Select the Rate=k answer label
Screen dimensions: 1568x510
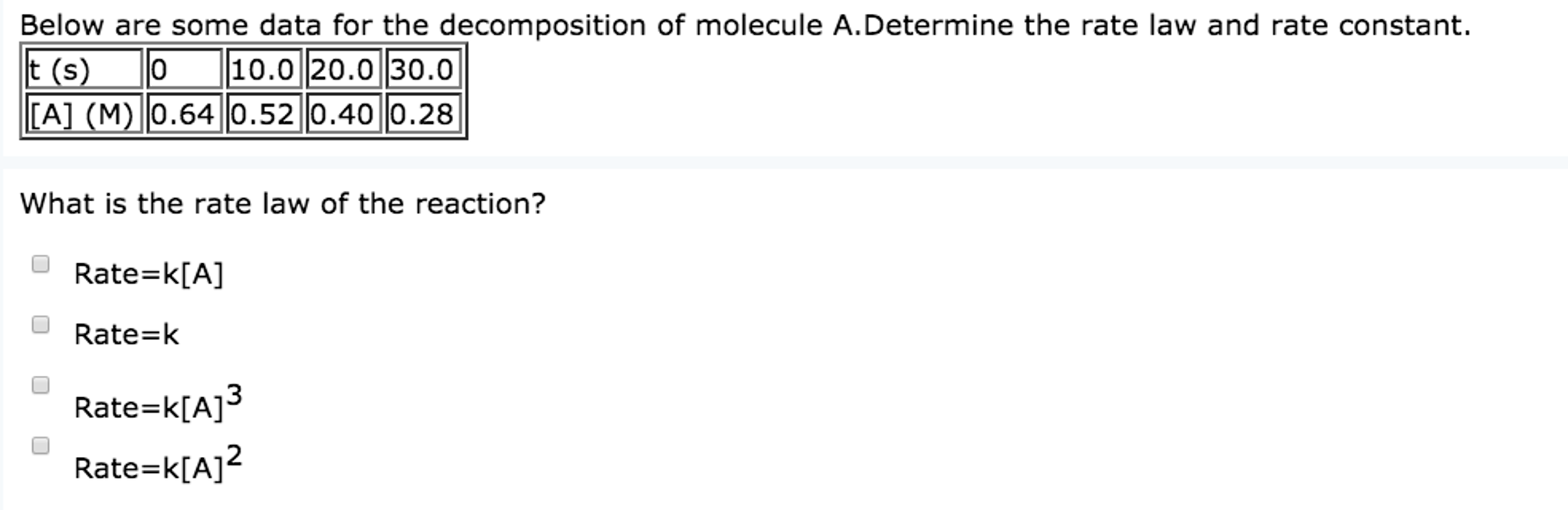(126, 334)
